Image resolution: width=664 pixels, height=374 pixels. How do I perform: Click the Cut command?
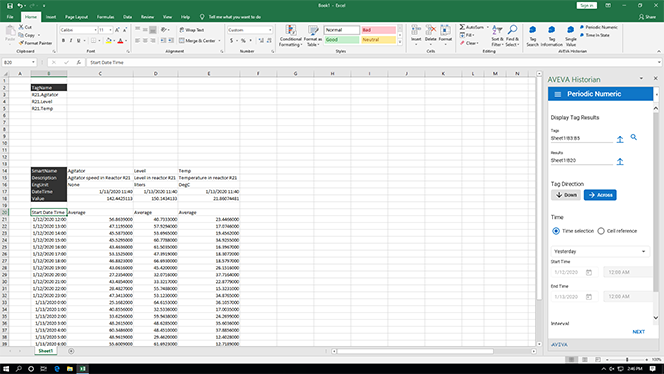(25, 27)
